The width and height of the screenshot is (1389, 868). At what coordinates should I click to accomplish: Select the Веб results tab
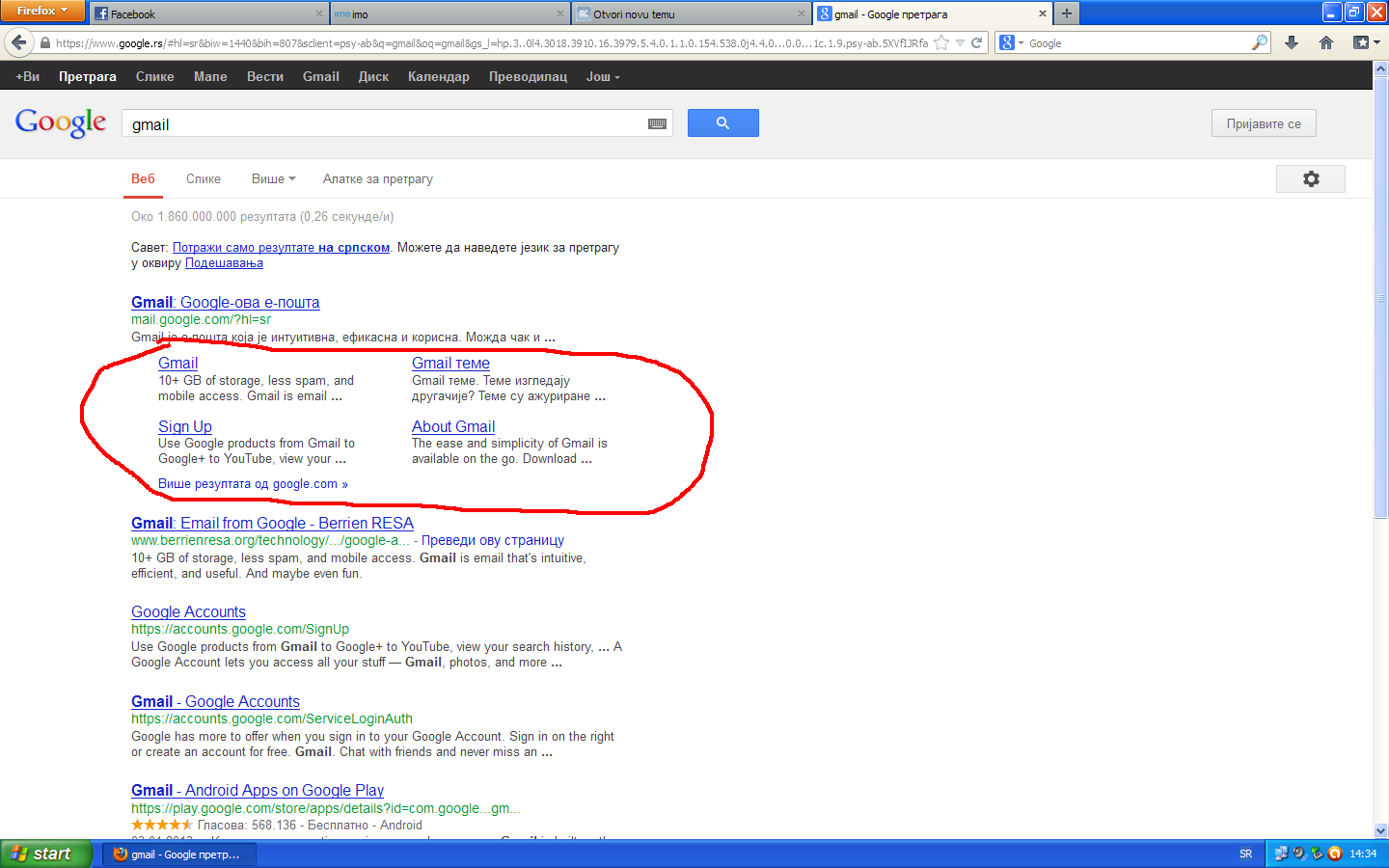click(143, 178)
